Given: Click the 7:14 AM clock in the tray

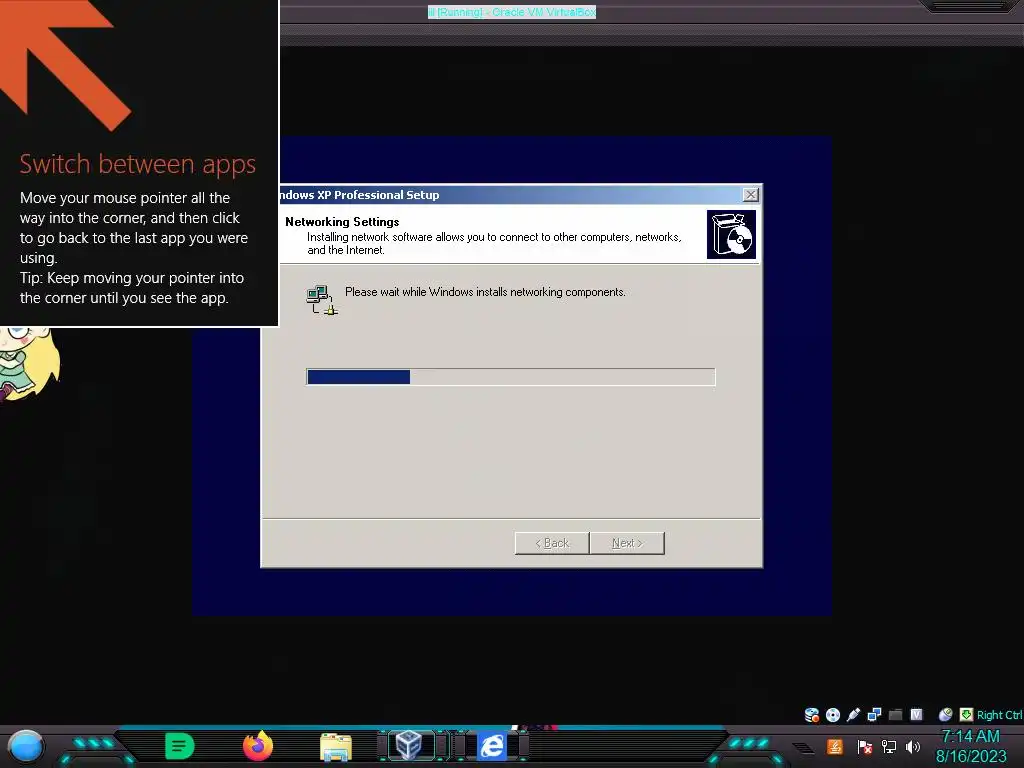Looking at the screenshot, I should click(970, 736).
